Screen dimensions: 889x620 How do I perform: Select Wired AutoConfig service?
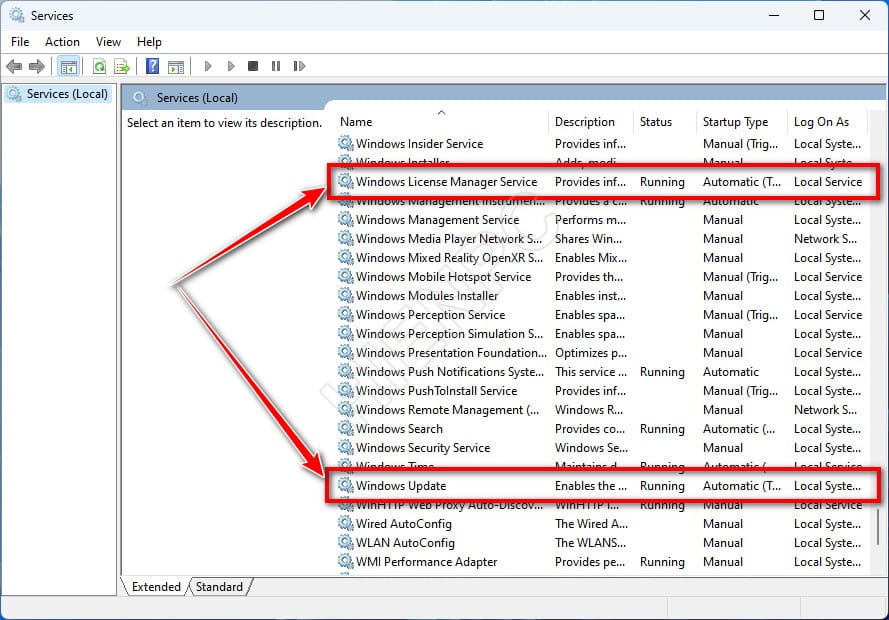click(601, 524)
